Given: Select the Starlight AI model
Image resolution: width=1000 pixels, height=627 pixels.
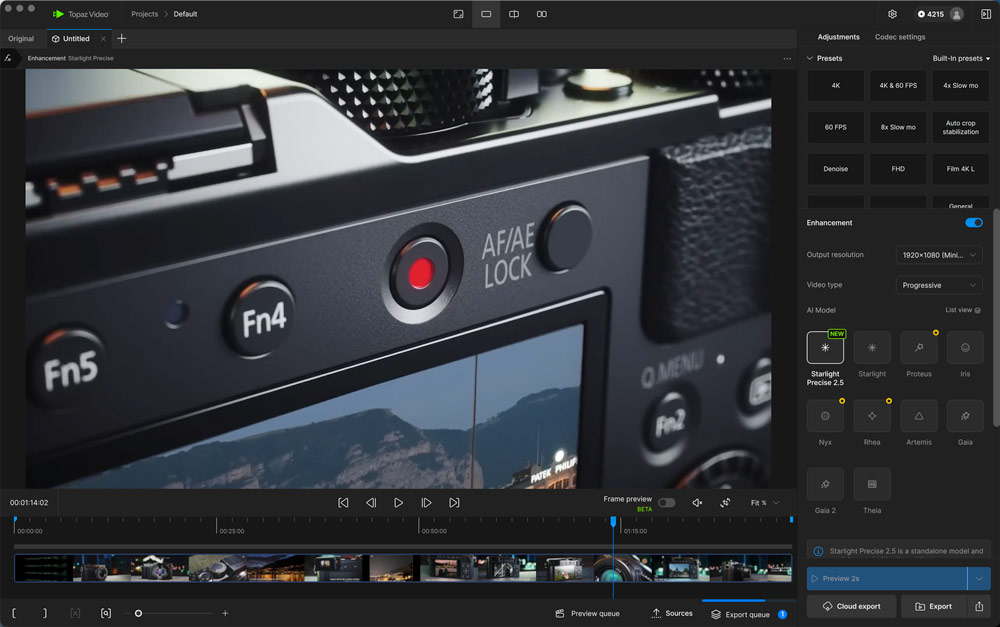Looking at the screenshot, I should [872, 347].
